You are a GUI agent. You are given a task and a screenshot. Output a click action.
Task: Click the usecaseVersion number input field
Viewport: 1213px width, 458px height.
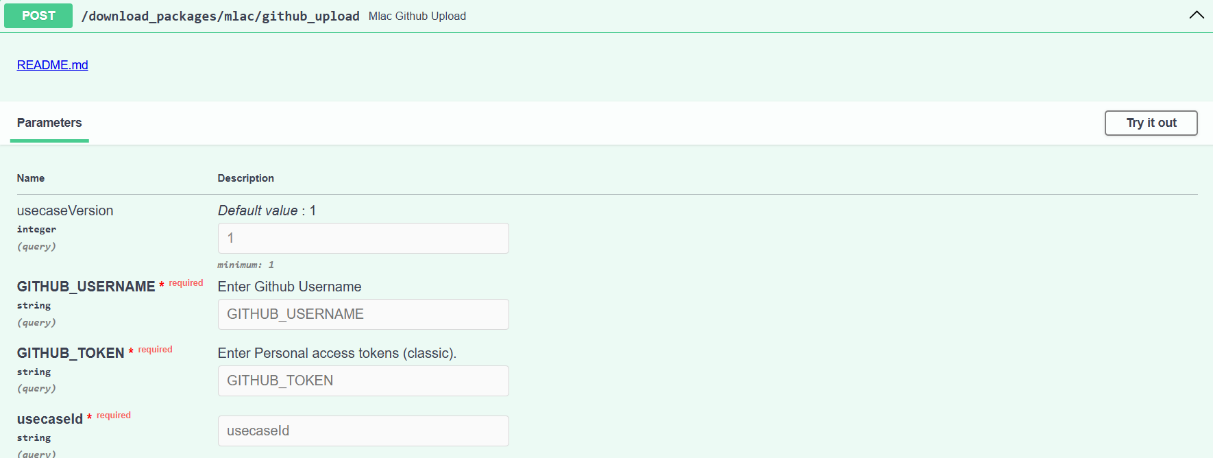[x=363, y=238]
